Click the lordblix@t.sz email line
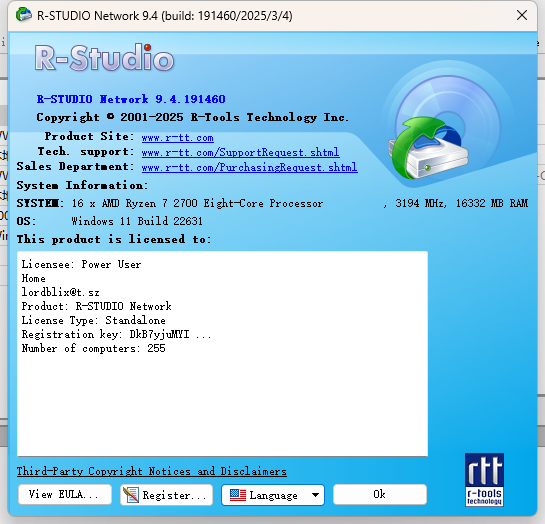Viewport: 545px width, 524px height. [x=60, y=292]
